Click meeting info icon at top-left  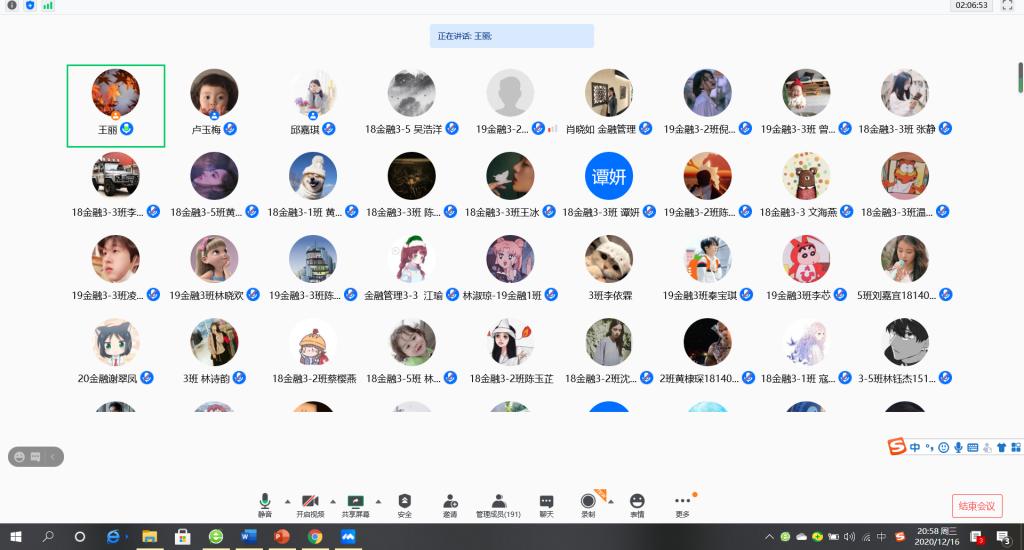(12, 5)
